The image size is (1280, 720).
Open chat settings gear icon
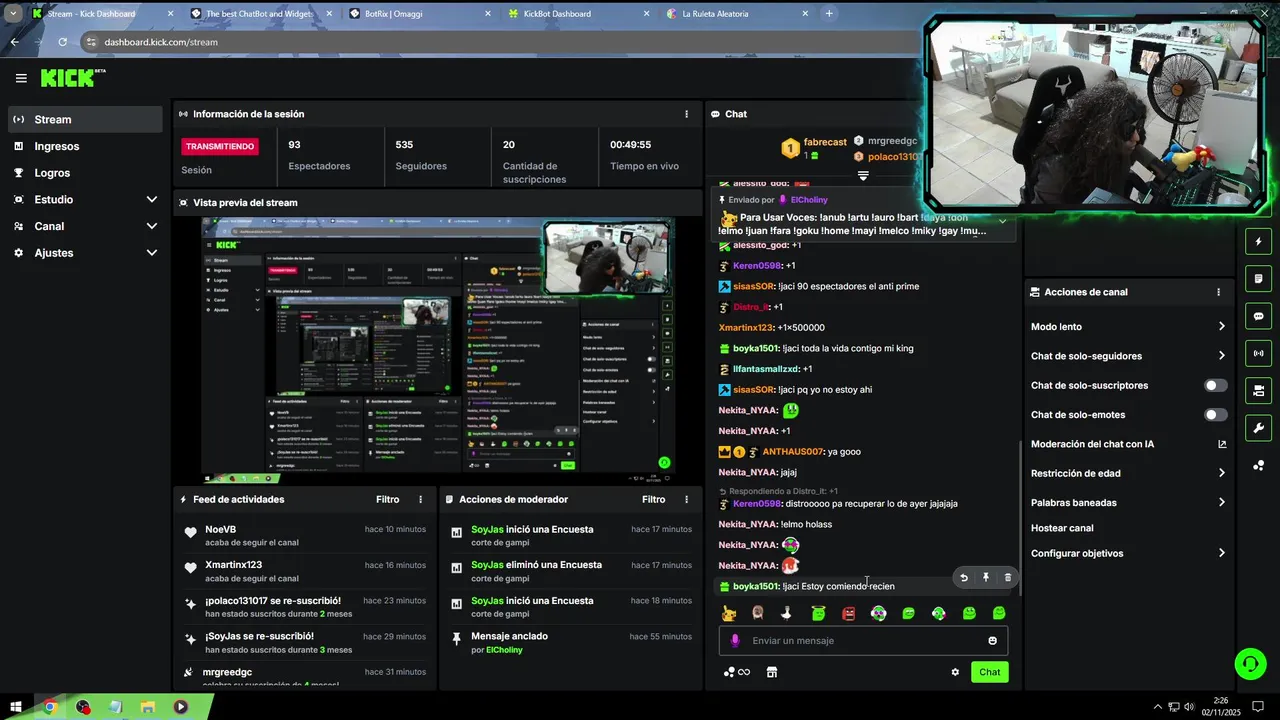coord(955,672)
